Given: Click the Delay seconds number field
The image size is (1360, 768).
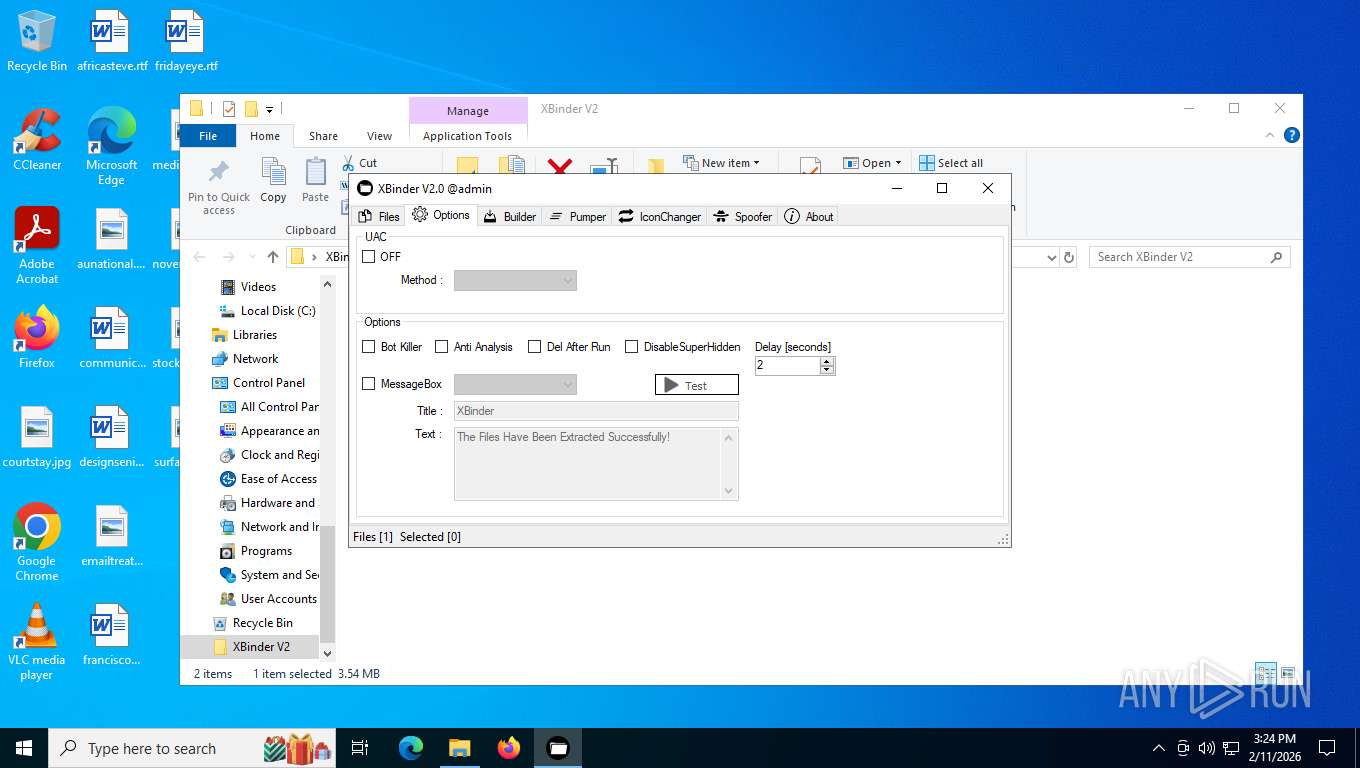Looking at the screenshot, I should pos(787,366).
